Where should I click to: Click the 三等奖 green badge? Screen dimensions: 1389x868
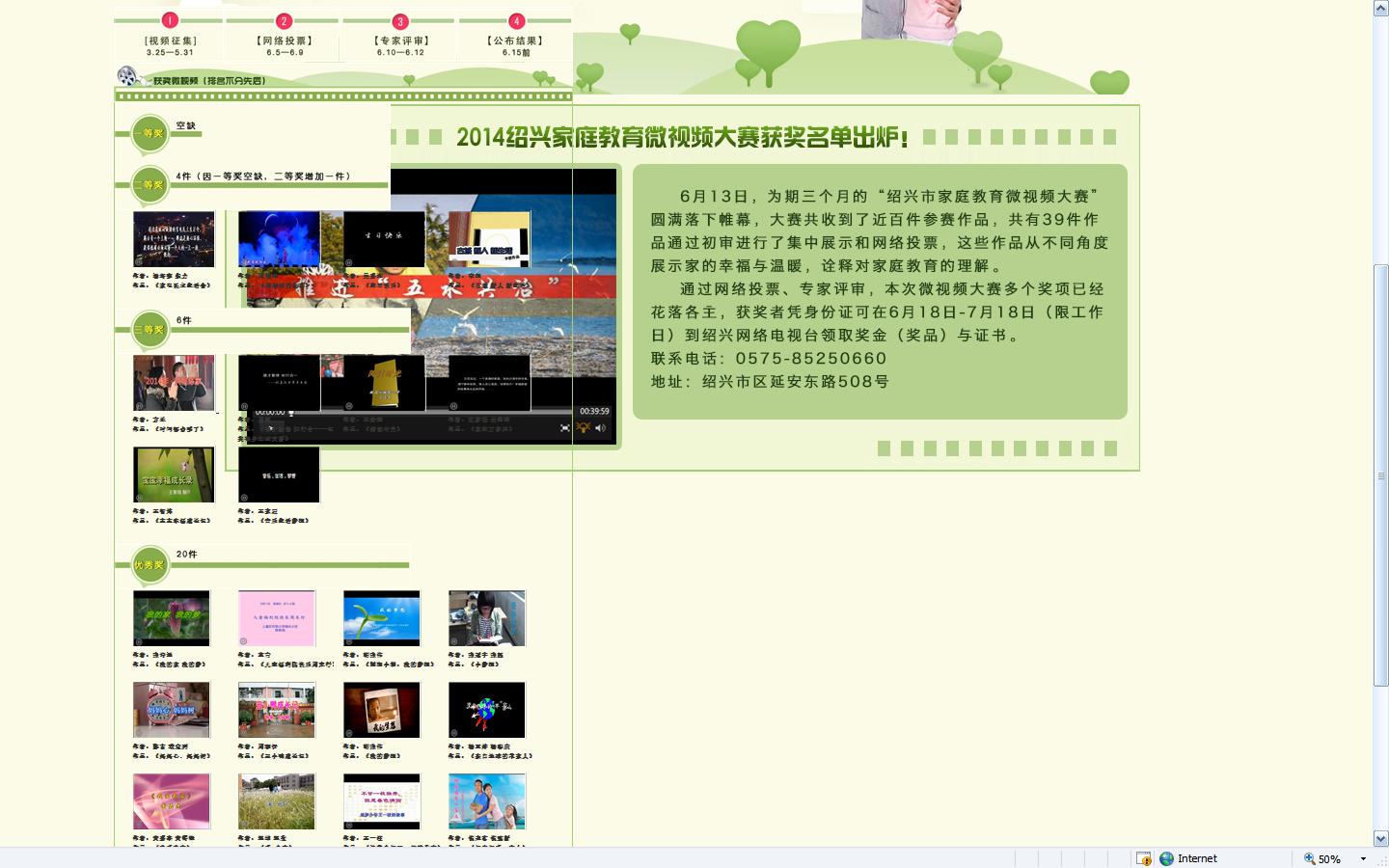(x=150, y=330)
